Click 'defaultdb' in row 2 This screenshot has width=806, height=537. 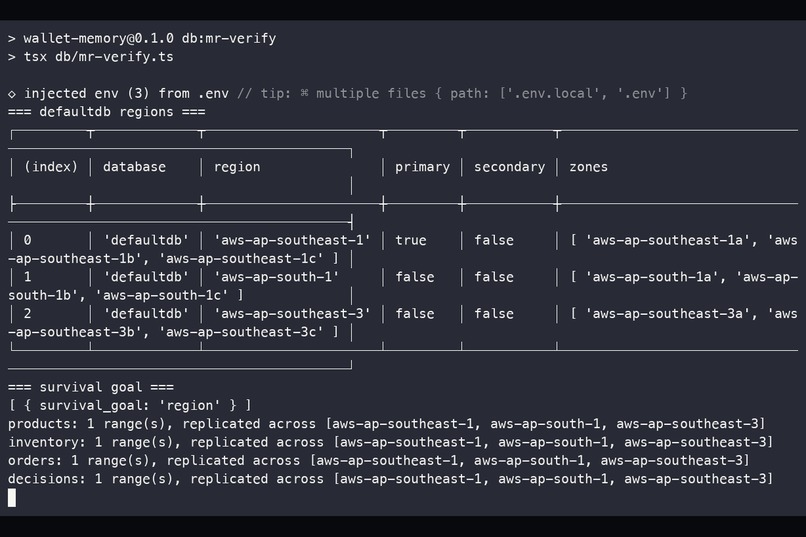(x=146, y=314)
